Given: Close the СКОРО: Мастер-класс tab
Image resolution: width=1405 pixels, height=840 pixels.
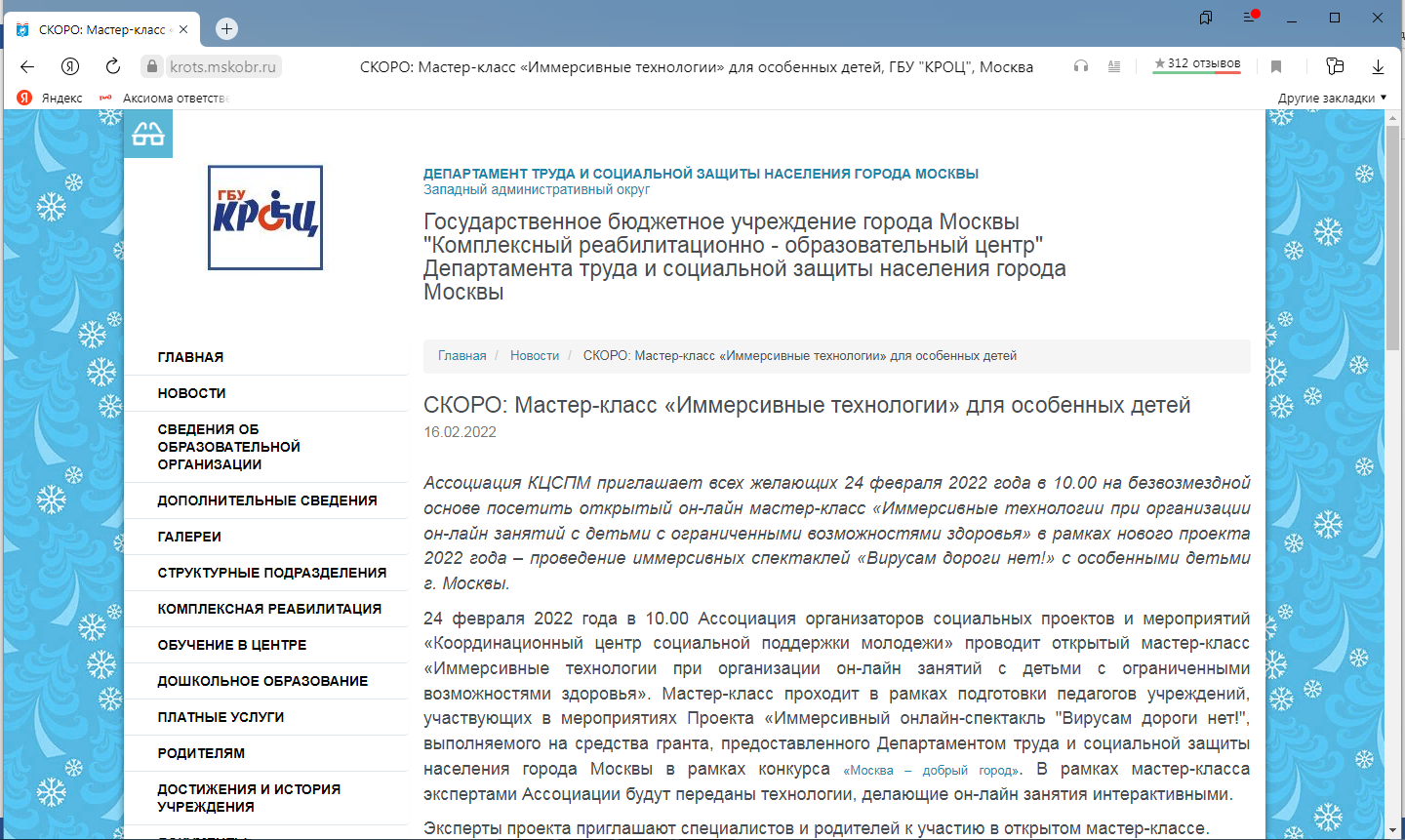Looking at the screenshot, I should pyautogui.click(x=183, y=29).
